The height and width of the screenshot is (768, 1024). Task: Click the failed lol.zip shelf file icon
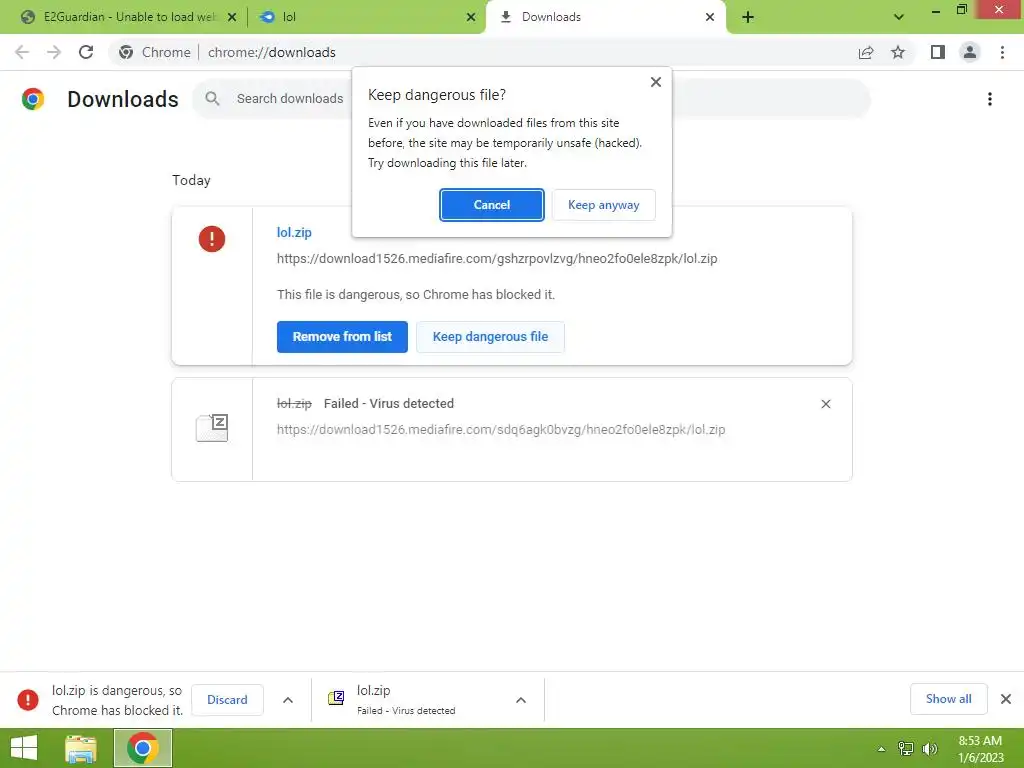[336, 698]
